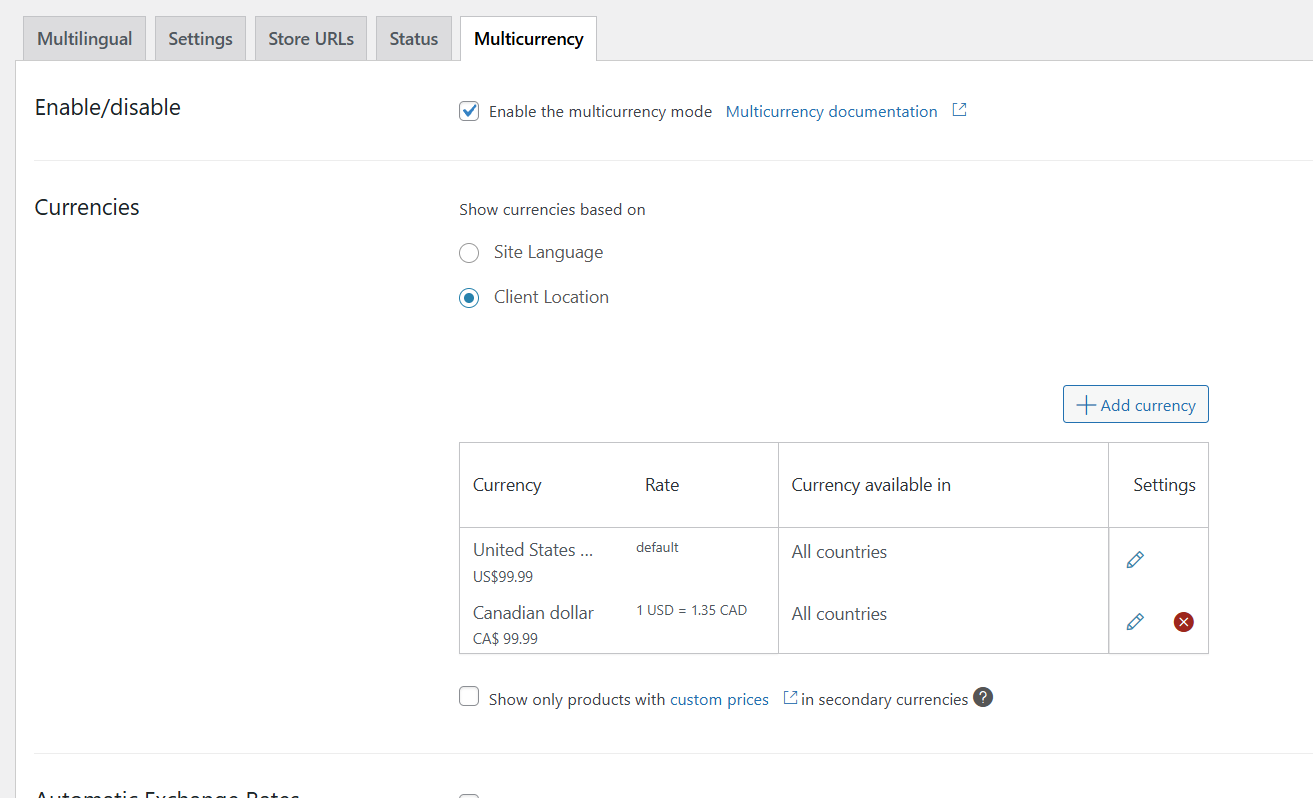
Task: Click the United States currency row name
Action: click(533, 550)
